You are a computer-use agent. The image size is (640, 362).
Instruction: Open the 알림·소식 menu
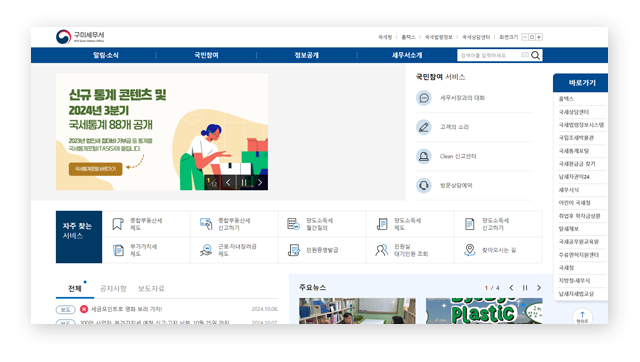(106, 55)
